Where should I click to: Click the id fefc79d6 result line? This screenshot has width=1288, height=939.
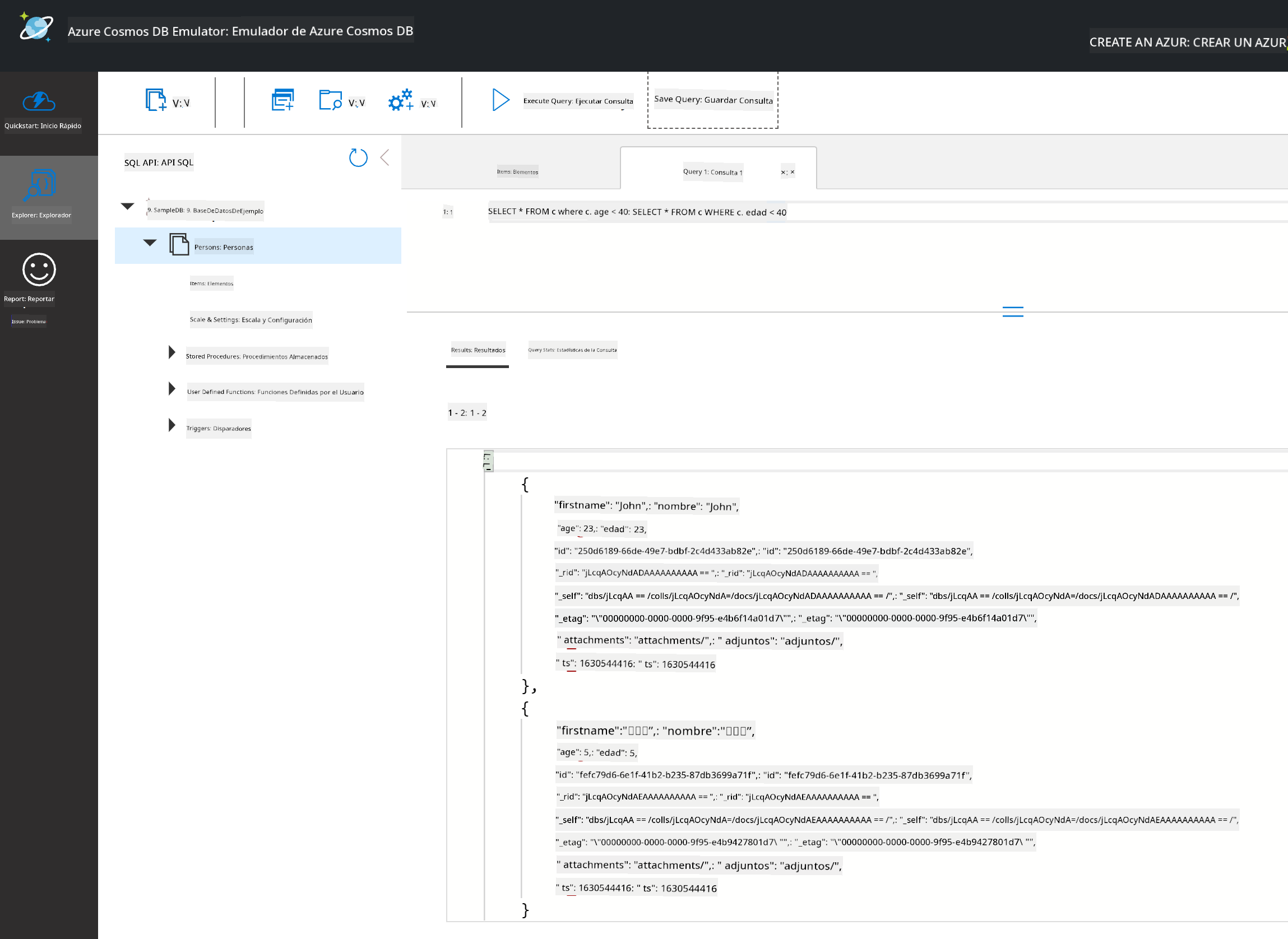click(764, 775)
